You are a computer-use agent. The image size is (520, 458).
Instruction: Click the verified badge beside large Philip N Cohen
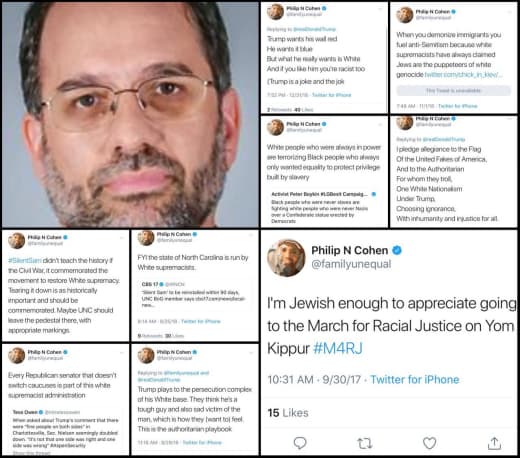(397, 250)
